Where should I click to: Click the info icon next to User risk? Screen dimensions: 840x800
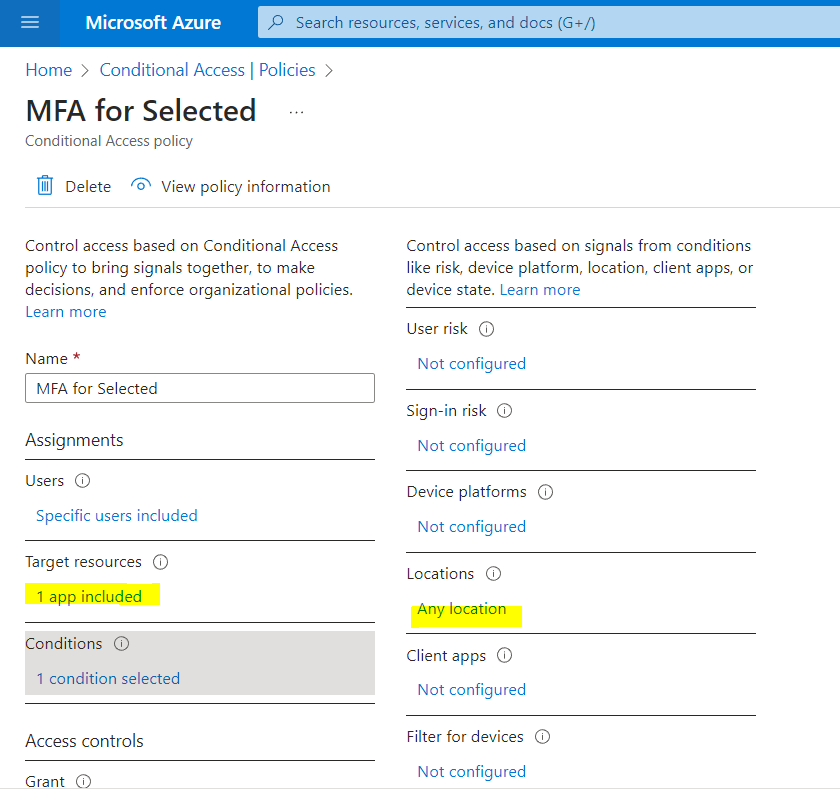(x=486, y=329)
